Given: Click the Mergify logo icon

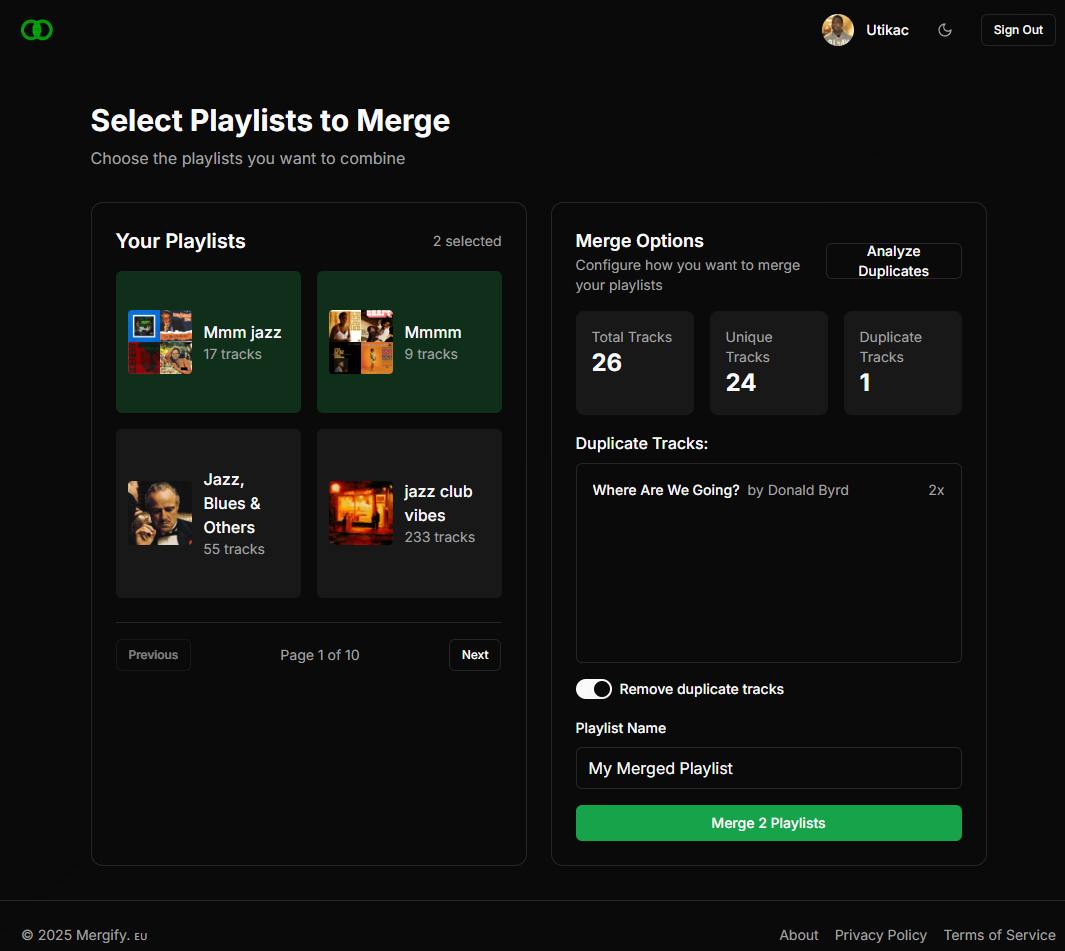Looking at the screenshot, I should pos(37,30).
